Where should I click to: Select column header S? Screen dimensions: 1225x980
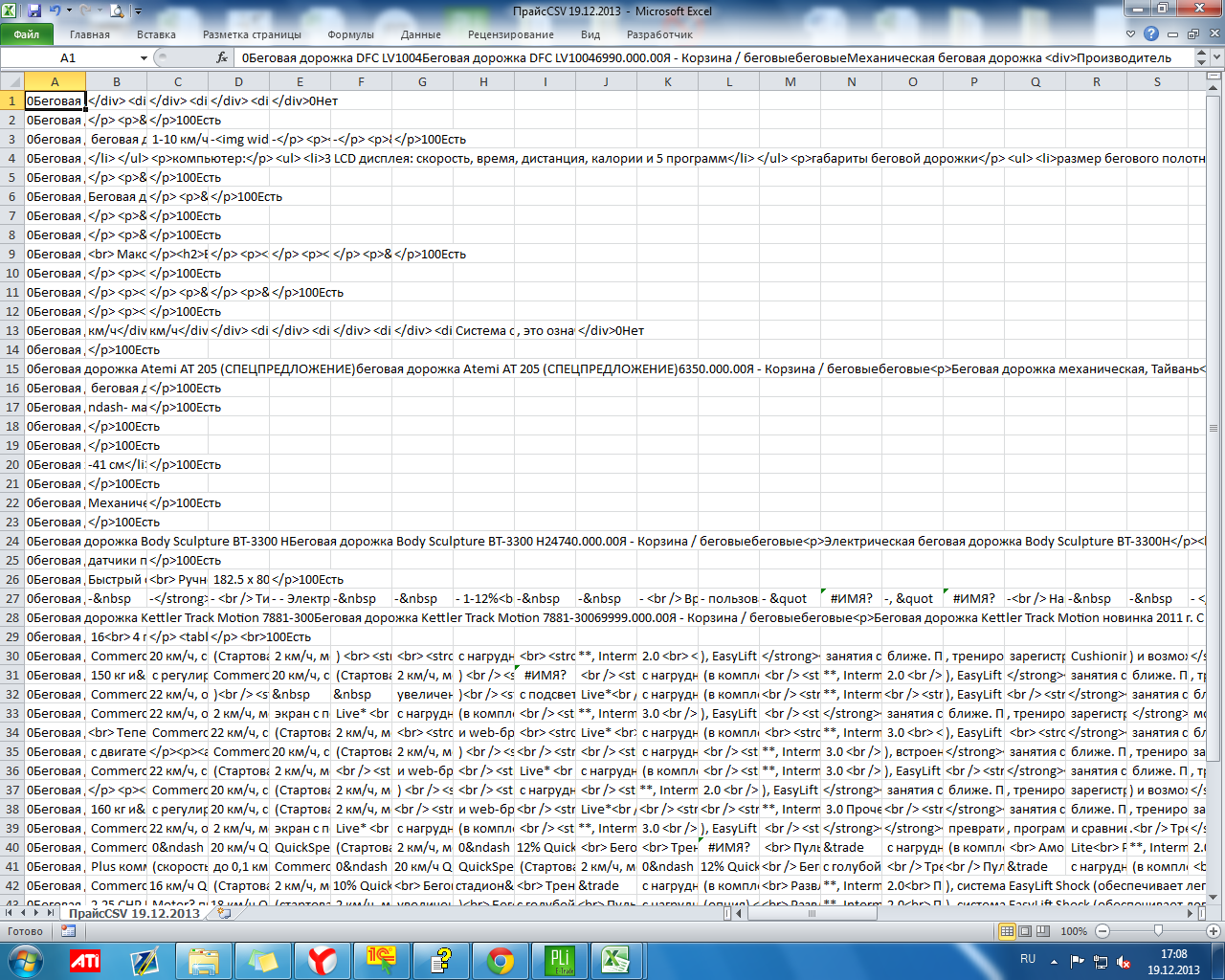click(x=1157, y=81)
